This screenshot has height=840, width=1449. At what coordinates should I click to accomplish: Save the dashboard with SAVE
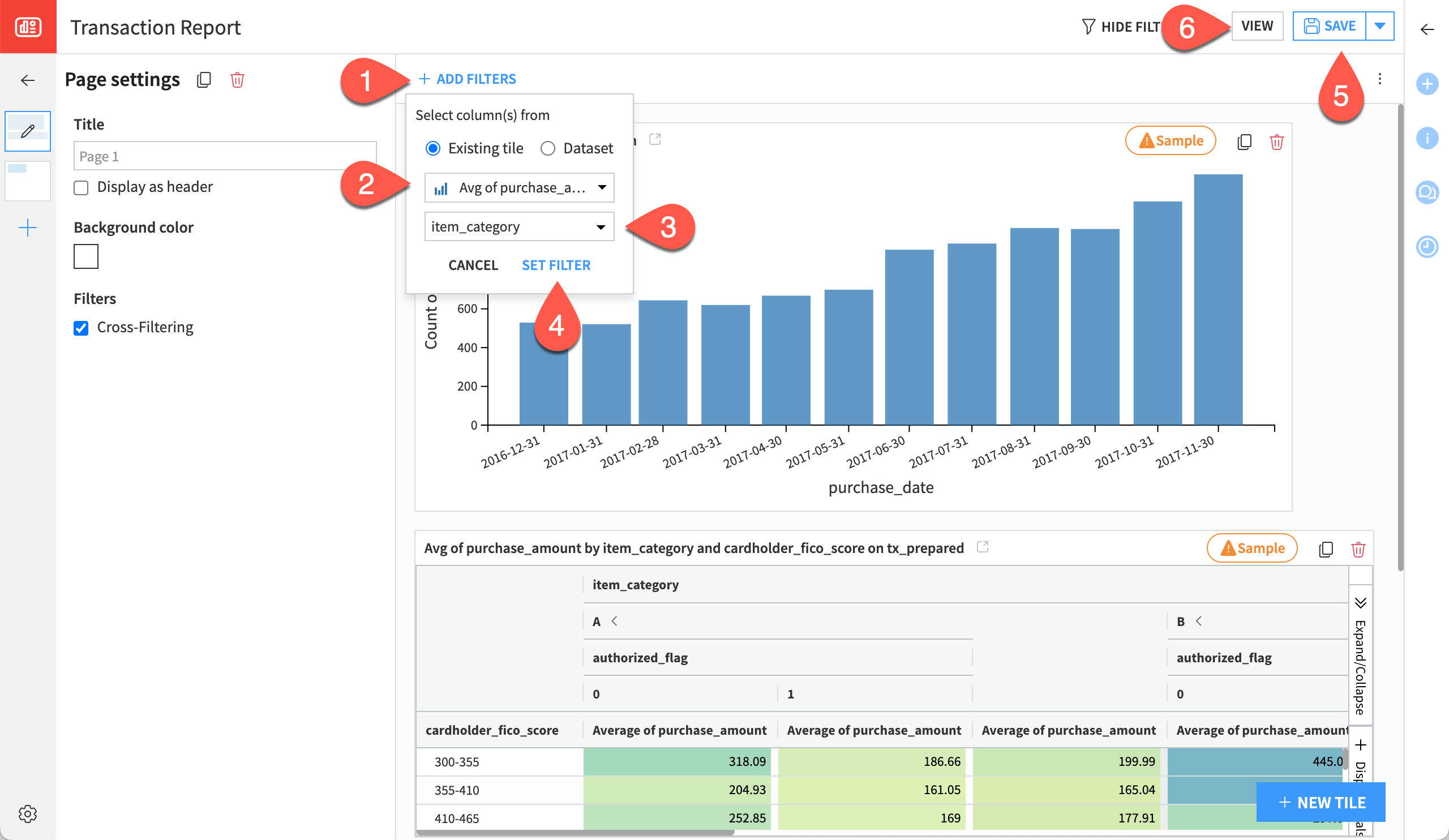[1330, 26]
